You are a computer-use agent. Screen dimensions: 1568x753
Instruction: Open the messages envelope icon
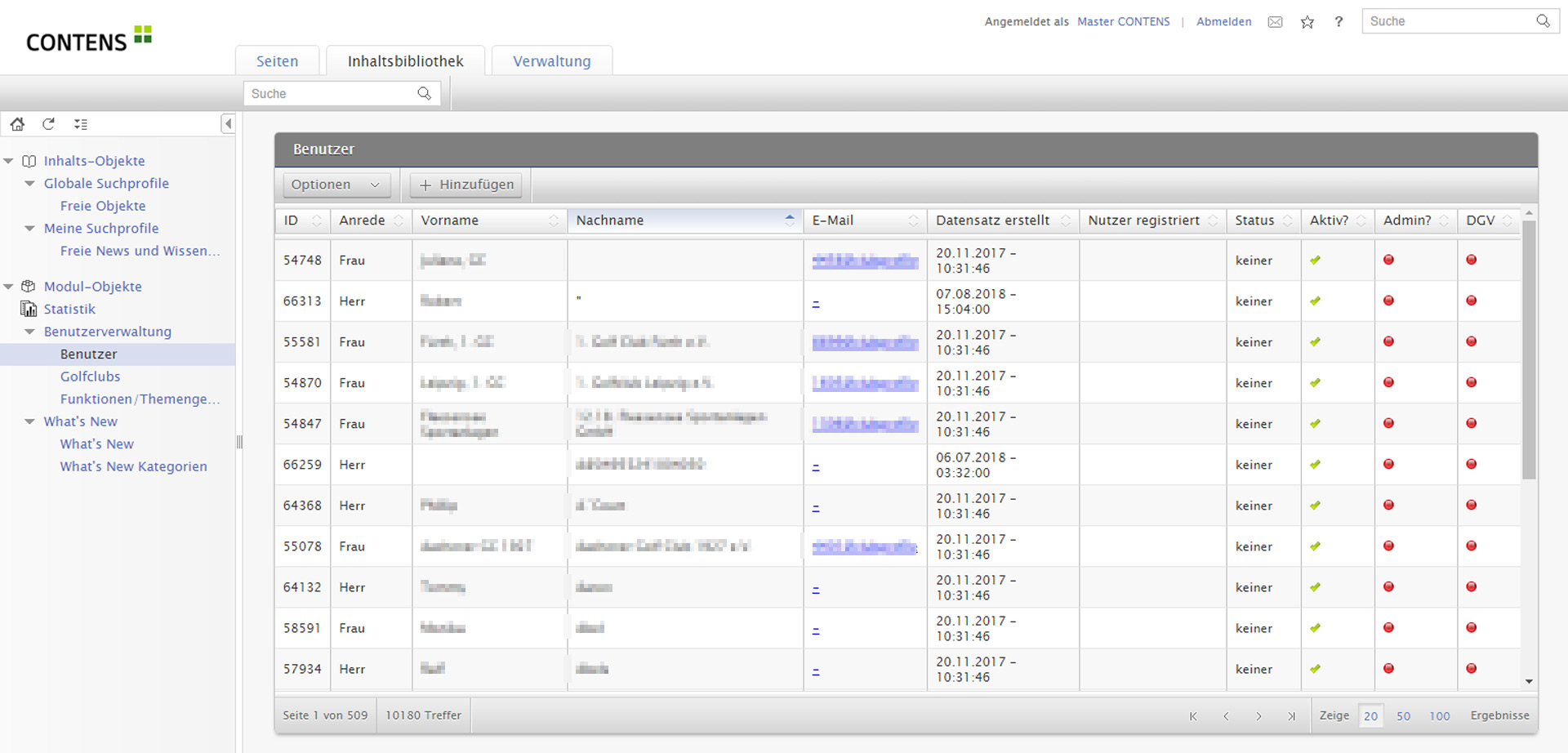(1275, 22)
